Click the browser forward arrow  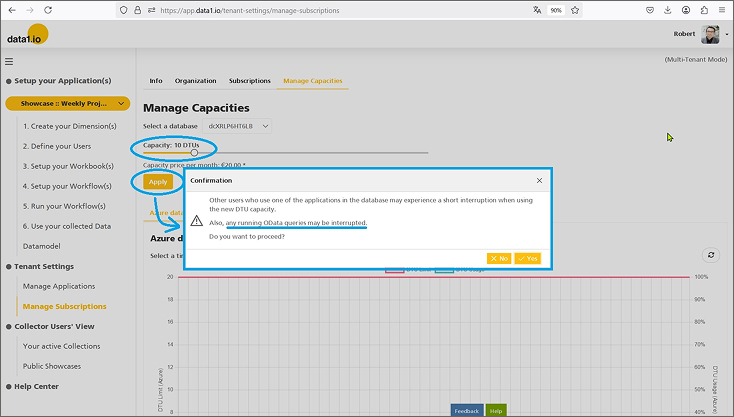(30, 10)
